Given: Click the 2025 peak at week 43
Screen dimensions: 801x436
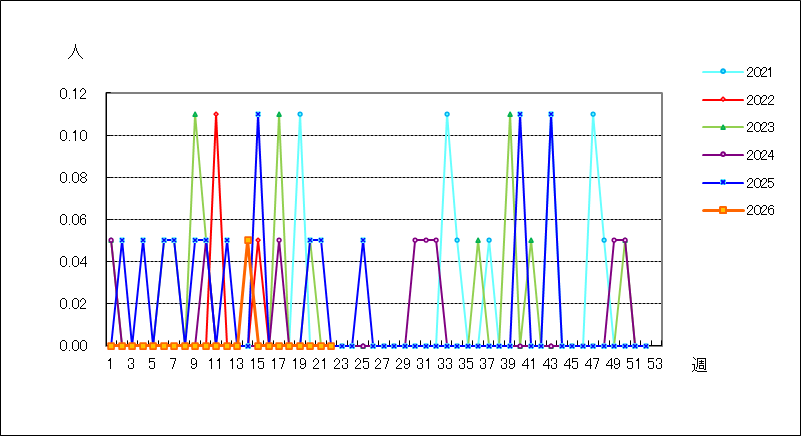Looking at the screenshot, I should coord(551,114).
